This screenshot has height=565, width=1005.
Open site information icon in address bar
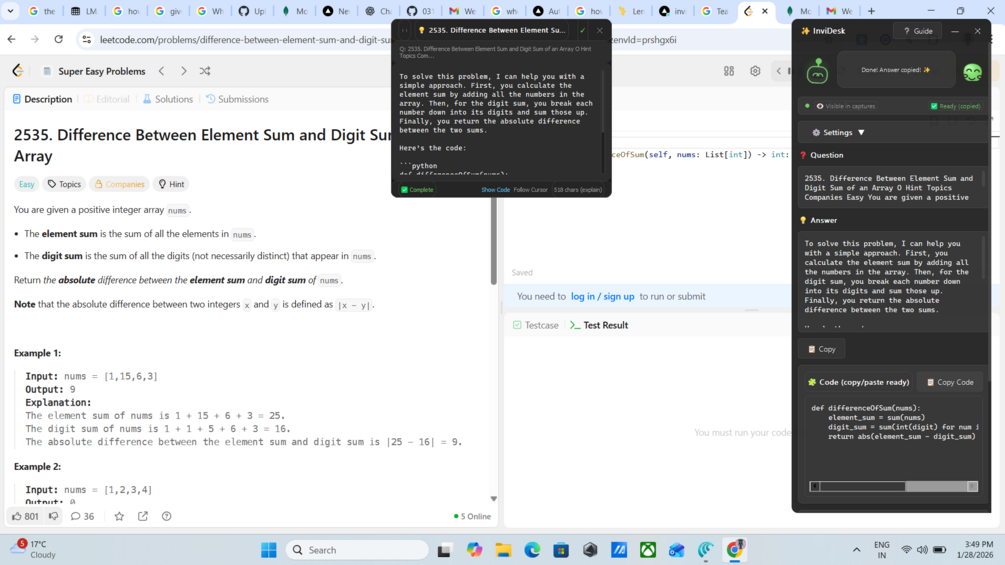point(87,40)
